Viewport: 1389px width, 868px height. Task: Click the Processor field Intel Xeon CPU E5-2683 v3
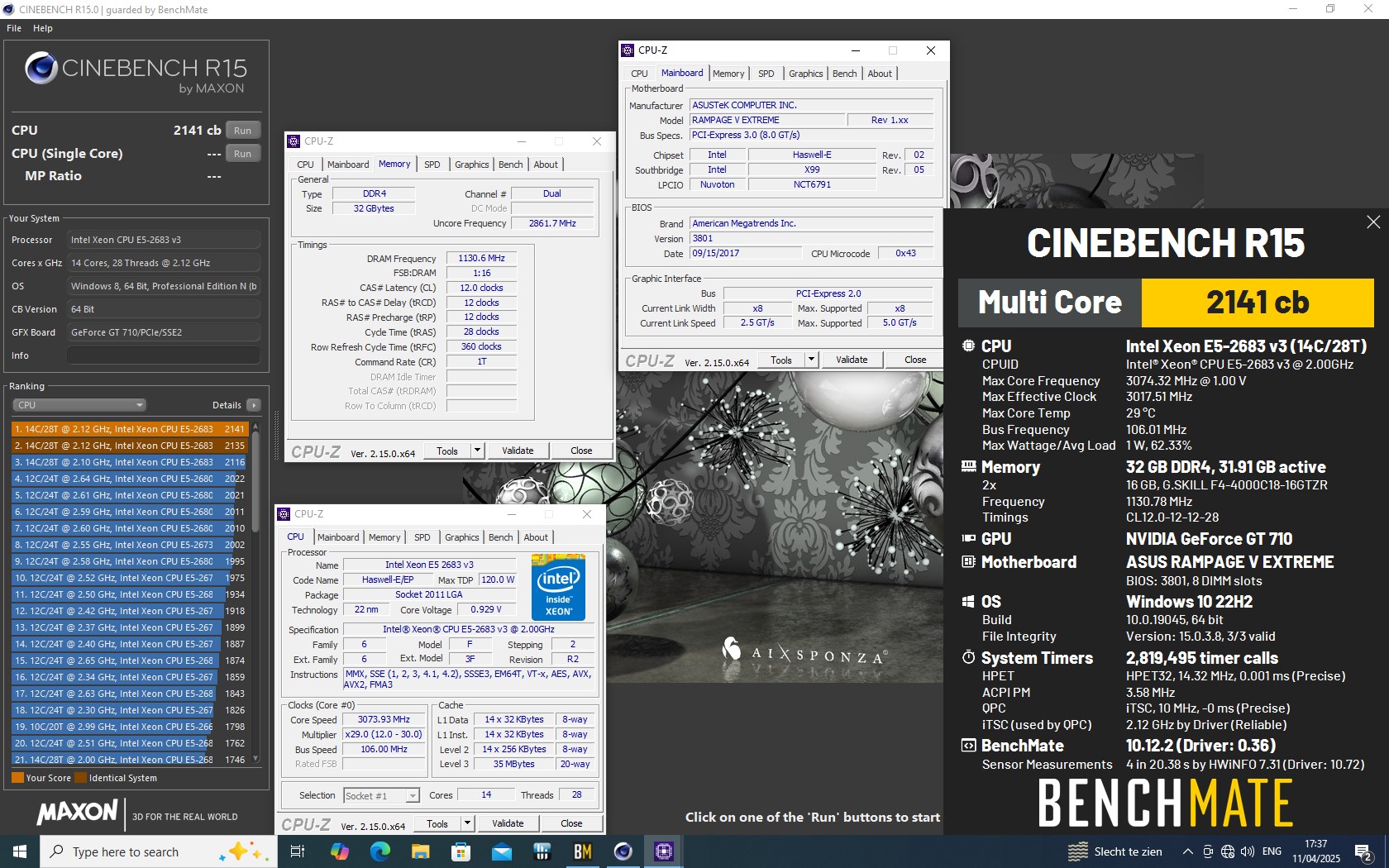coord(164,240)
